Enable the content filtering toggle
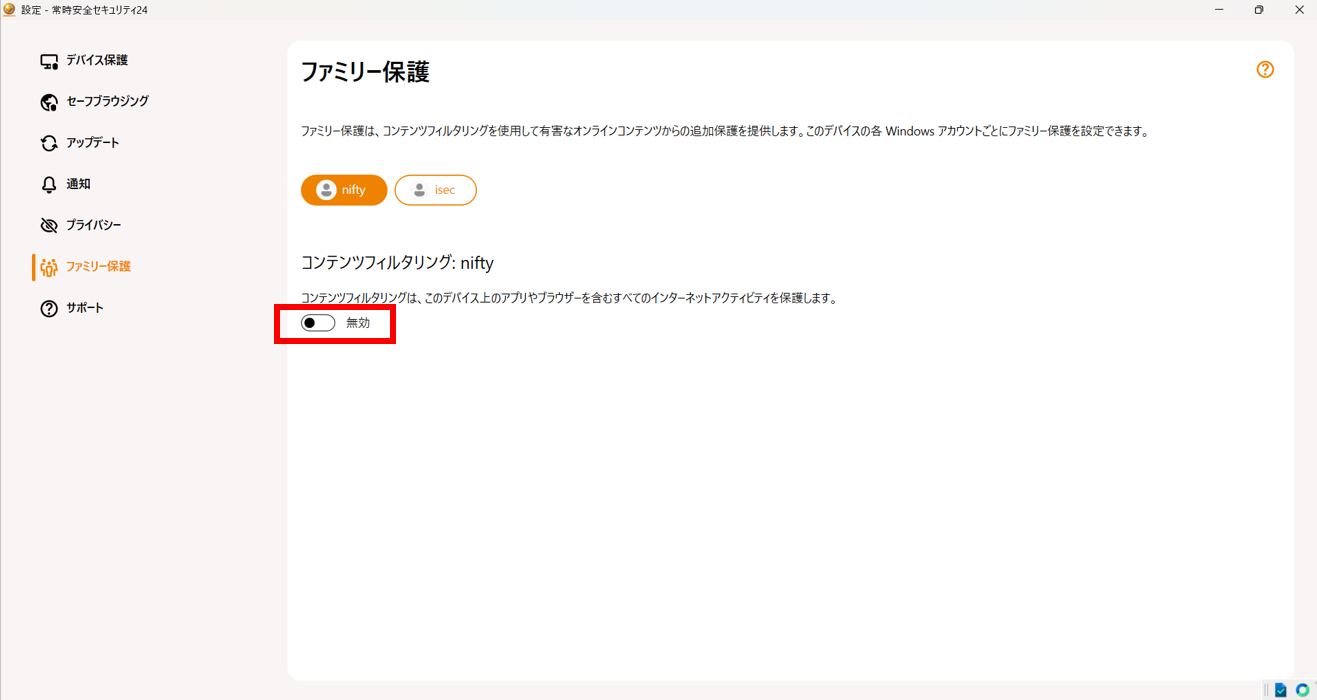The height and width of the screenshot is (700, 1317). 317,322
